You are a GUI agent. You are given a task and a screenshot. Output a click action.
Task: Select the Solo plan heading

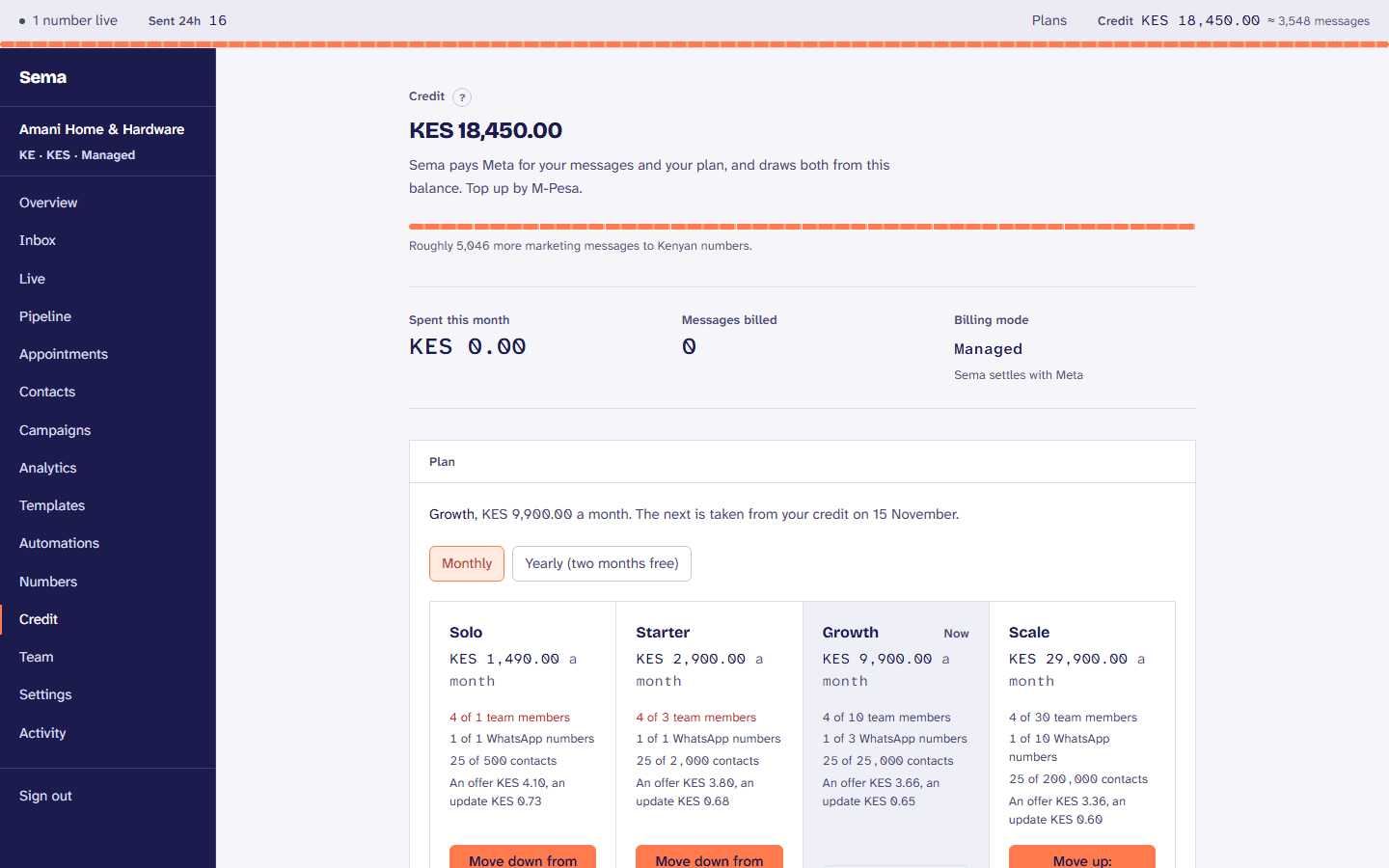click(466, 633)
